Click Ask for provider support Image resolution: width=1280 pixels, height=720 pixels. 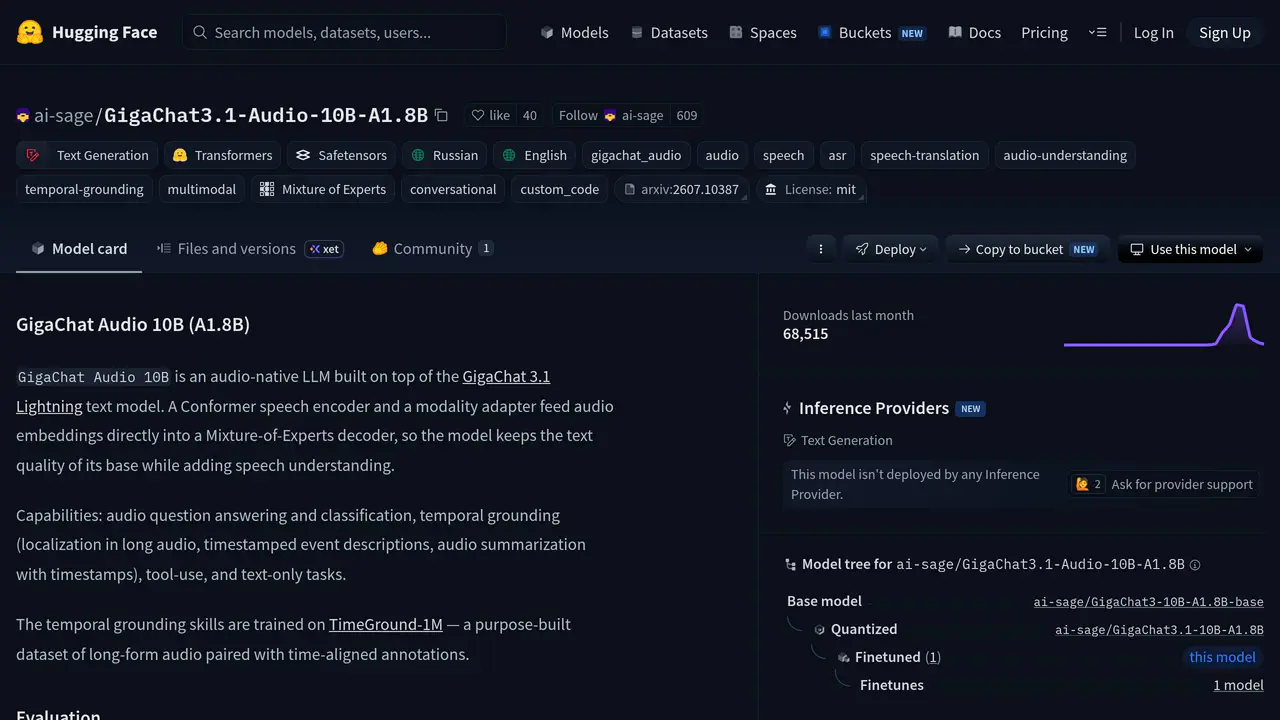tap(1162, 484)
